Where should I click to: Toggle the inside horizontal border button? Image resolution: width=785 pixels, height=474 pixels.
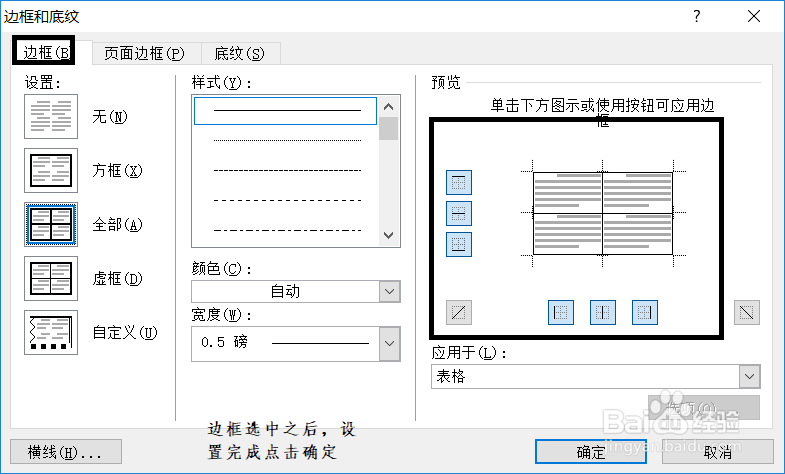click(459, 213)
